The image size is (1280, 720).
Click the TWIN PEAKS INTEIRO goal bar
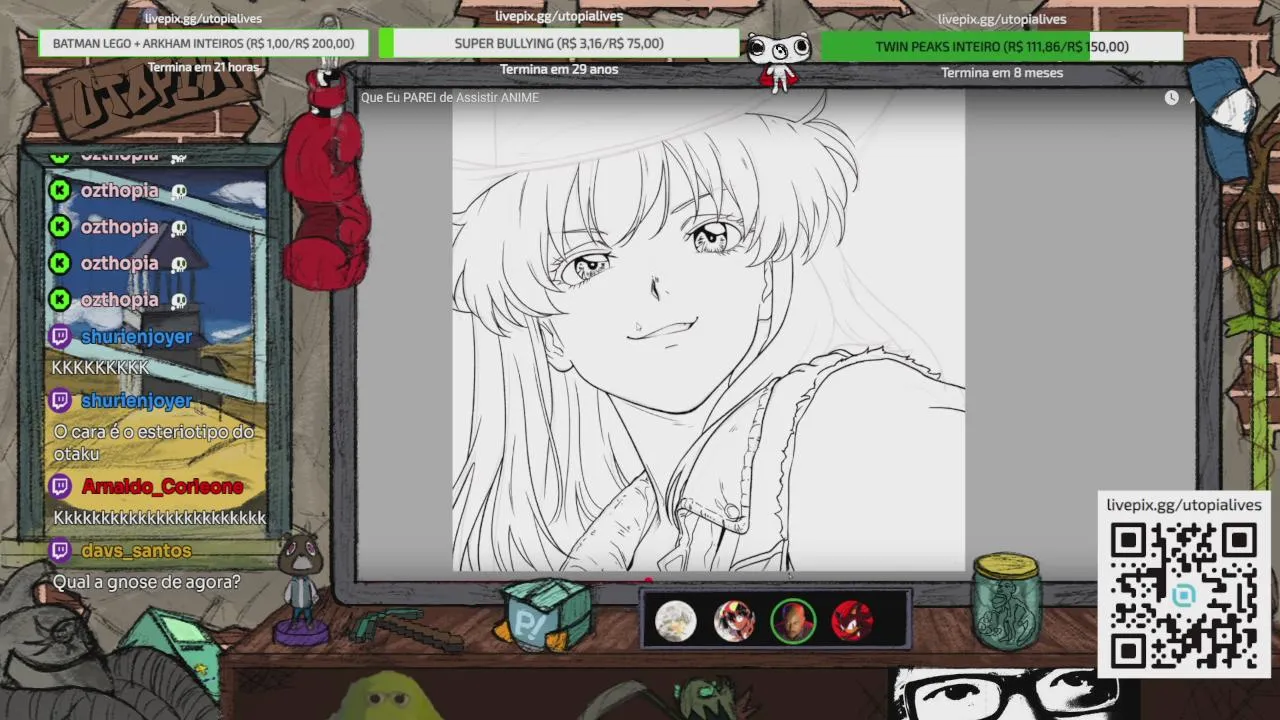click(1002, 47)
